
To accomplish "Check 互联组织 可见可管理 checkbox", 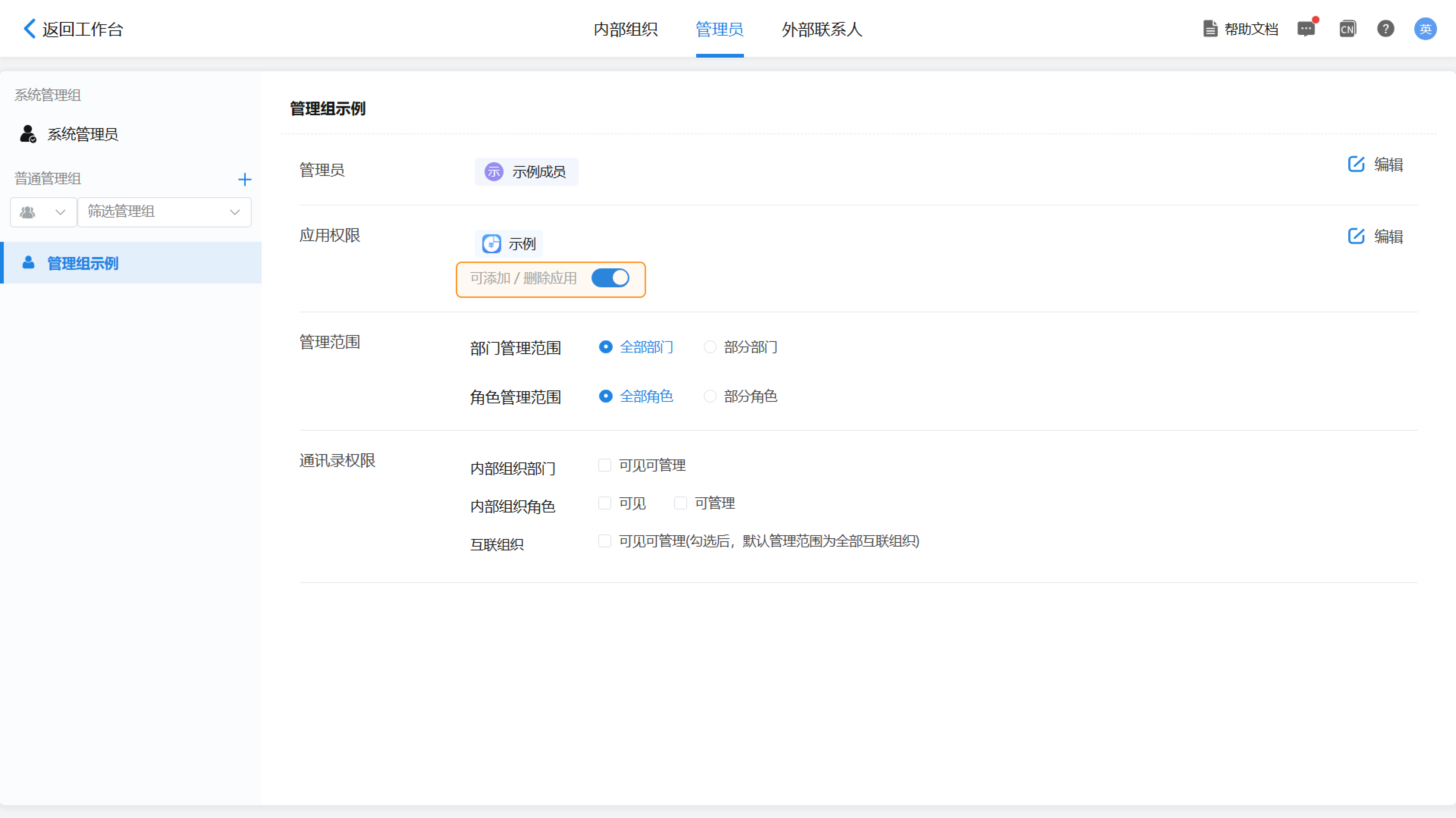I will pos(605,541).
